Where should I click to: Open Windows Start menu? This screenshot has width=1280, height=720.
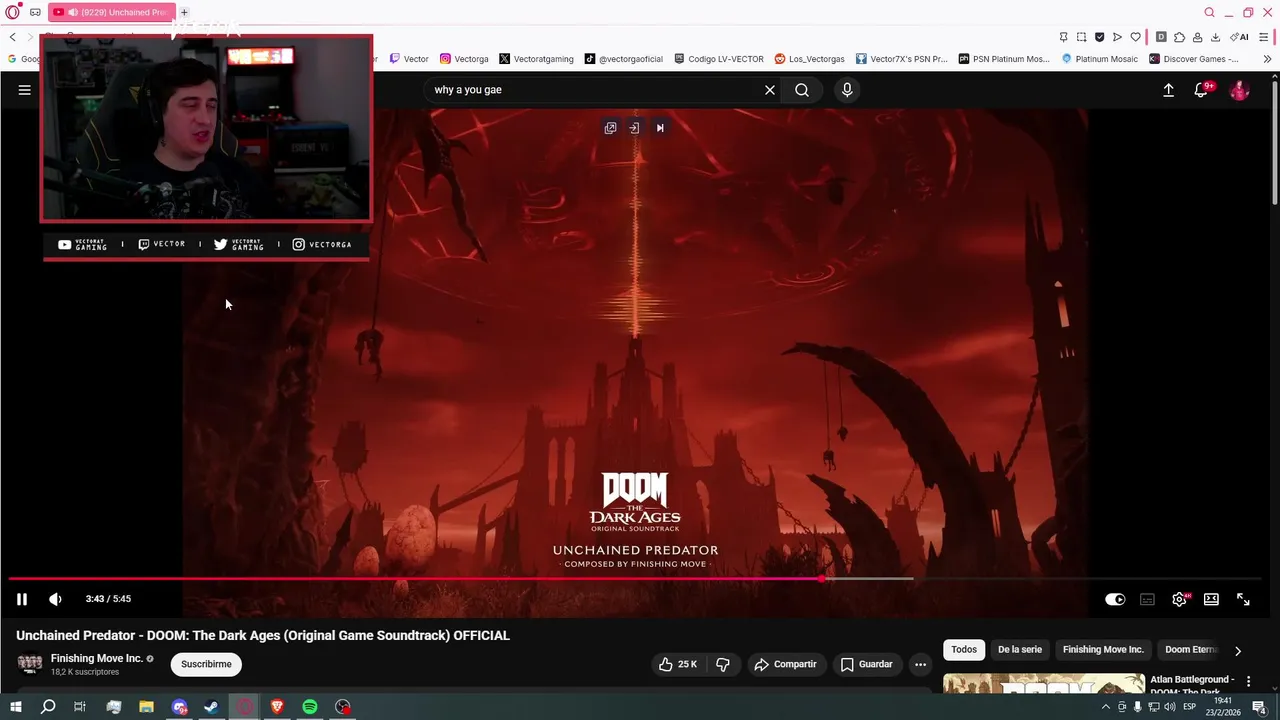coord(15,707)
